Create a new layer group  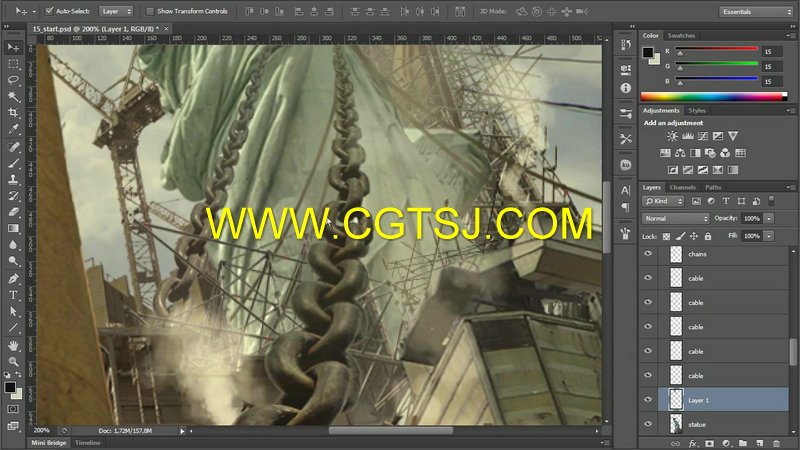743,443
